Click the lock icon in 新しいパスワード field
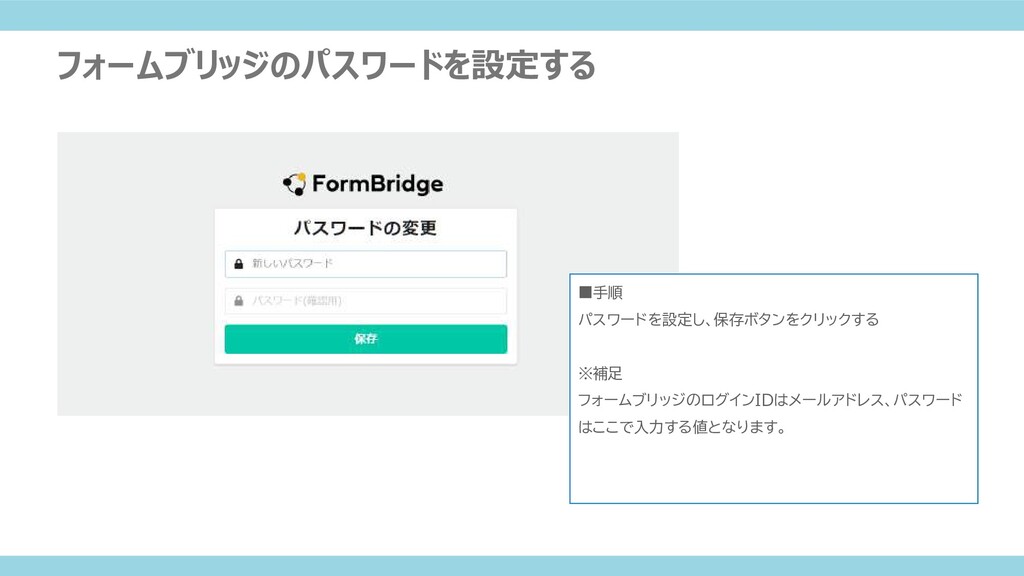 click(x=238, y=264)
